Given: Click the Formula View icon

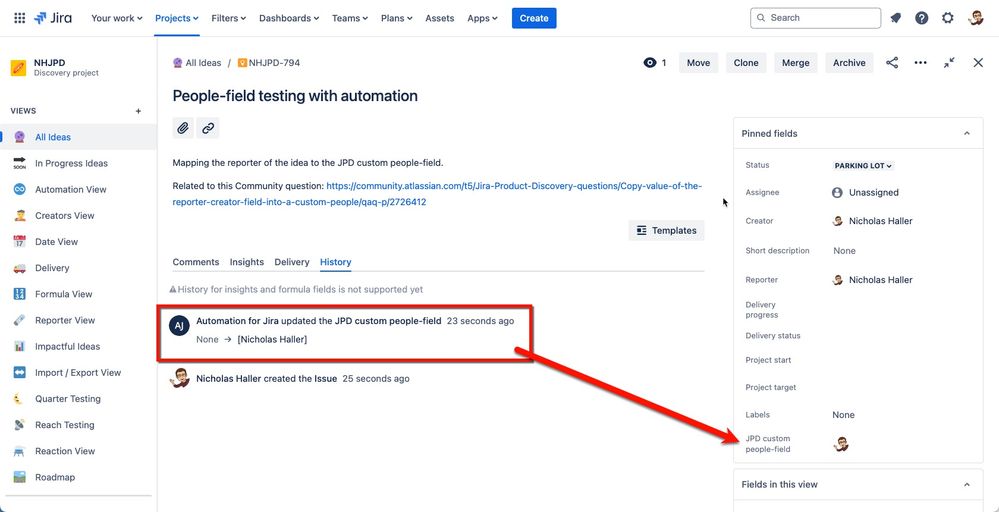Looking at the screenshot, I should pos(19,294).
